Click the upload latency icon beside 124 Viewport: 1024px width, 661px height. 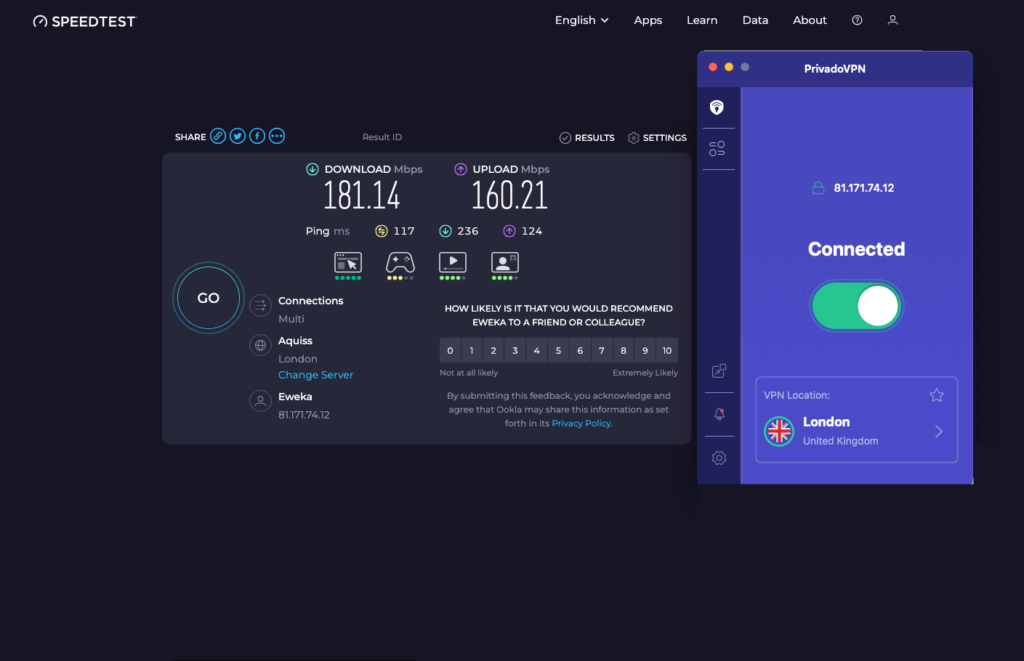[x=509, y=231]
